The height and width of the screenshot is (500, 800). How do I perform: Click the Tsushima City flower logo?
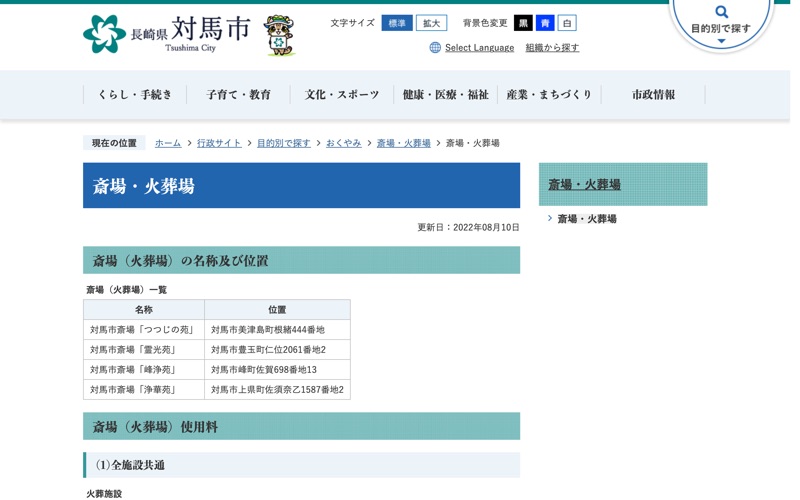pos(104,34)
